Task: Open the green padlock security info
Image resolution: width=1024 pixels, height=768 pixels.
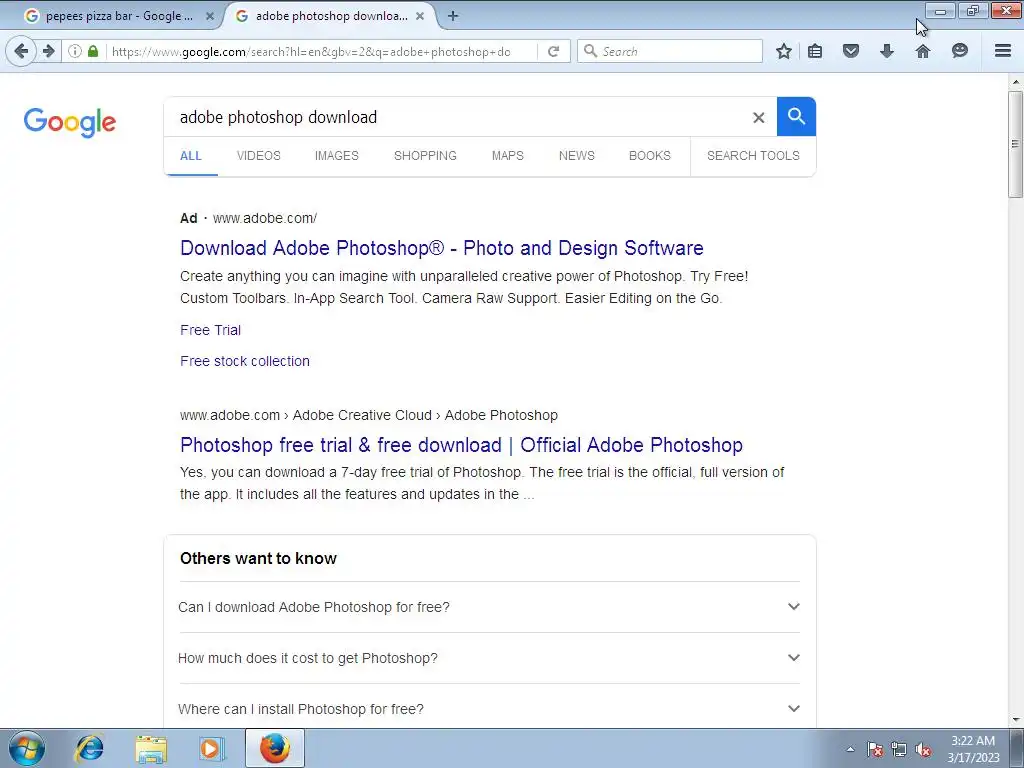Action: (x=93, y=51)
